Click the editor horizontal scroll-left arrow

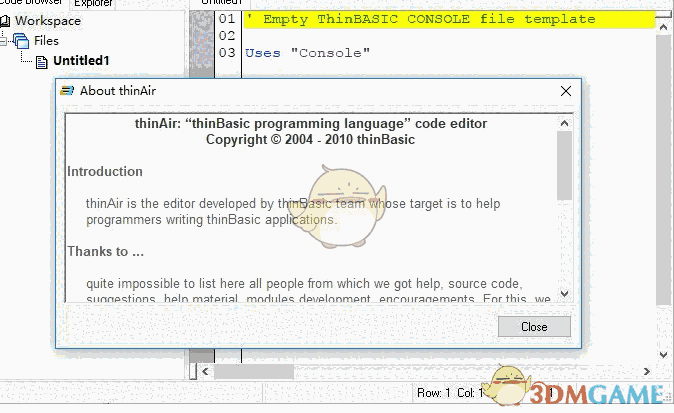205,371
